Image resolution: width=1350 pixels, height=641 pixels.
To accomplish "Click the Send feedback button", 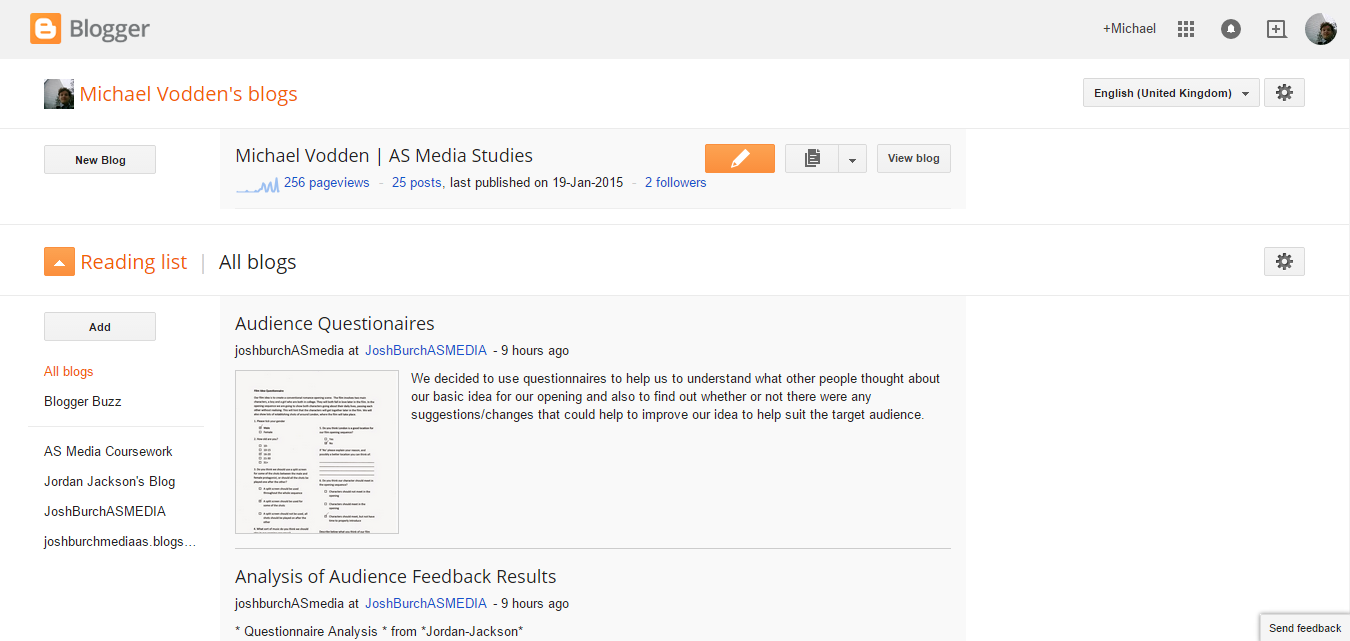I will [1305, 628].
